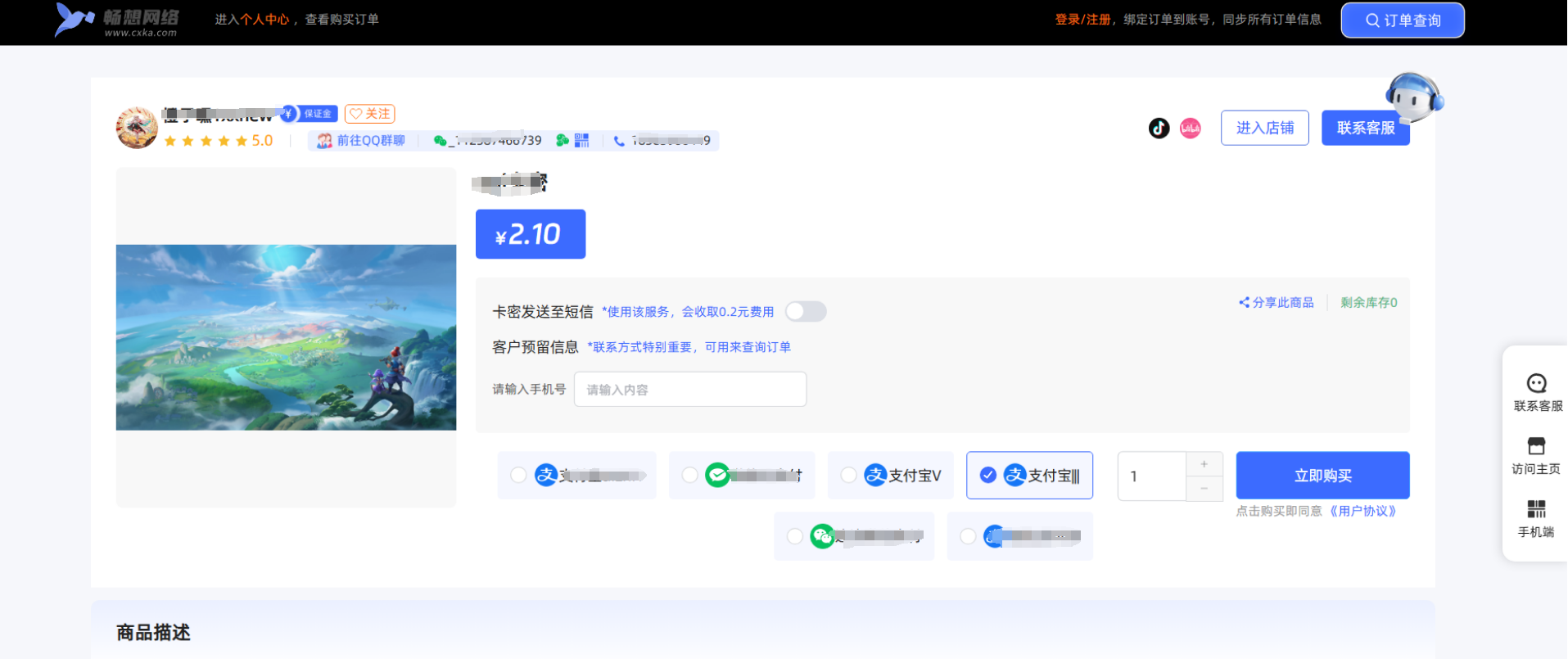Click the quantity input showing 1

pos(1152,476)
